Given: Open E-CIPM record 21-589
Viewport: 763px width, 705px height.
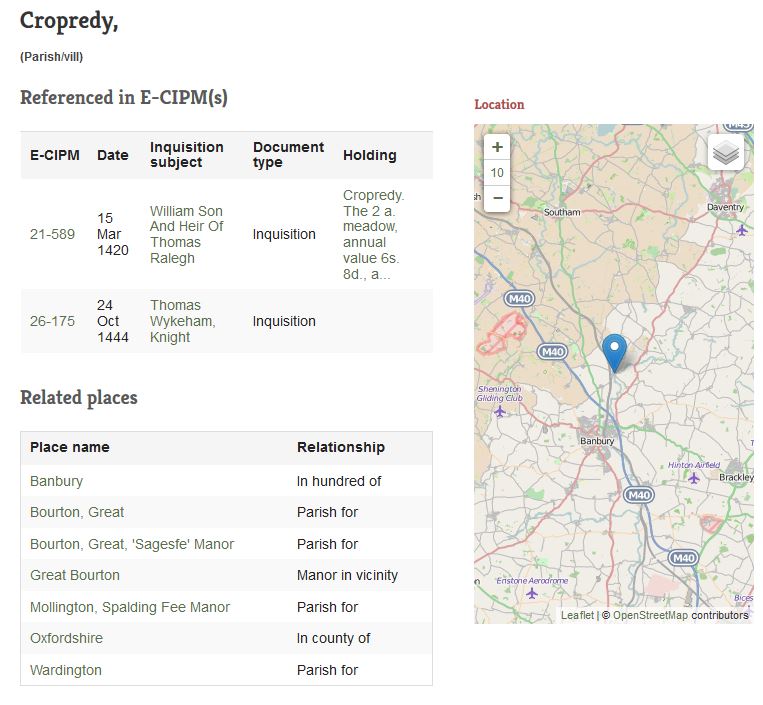Looking at the screenshot, I should (x=52, y=235).
